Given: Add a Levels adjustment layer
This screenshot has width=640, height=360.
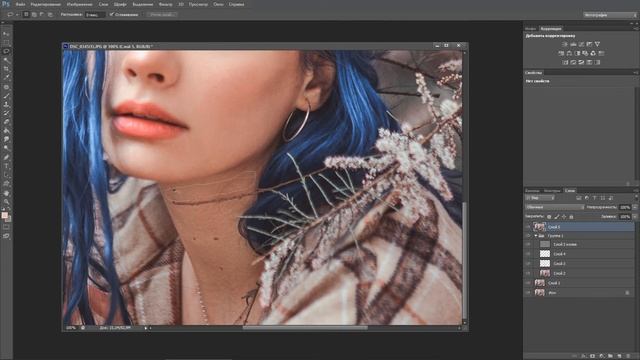Looking at the screenshot, I should point(573,44).
